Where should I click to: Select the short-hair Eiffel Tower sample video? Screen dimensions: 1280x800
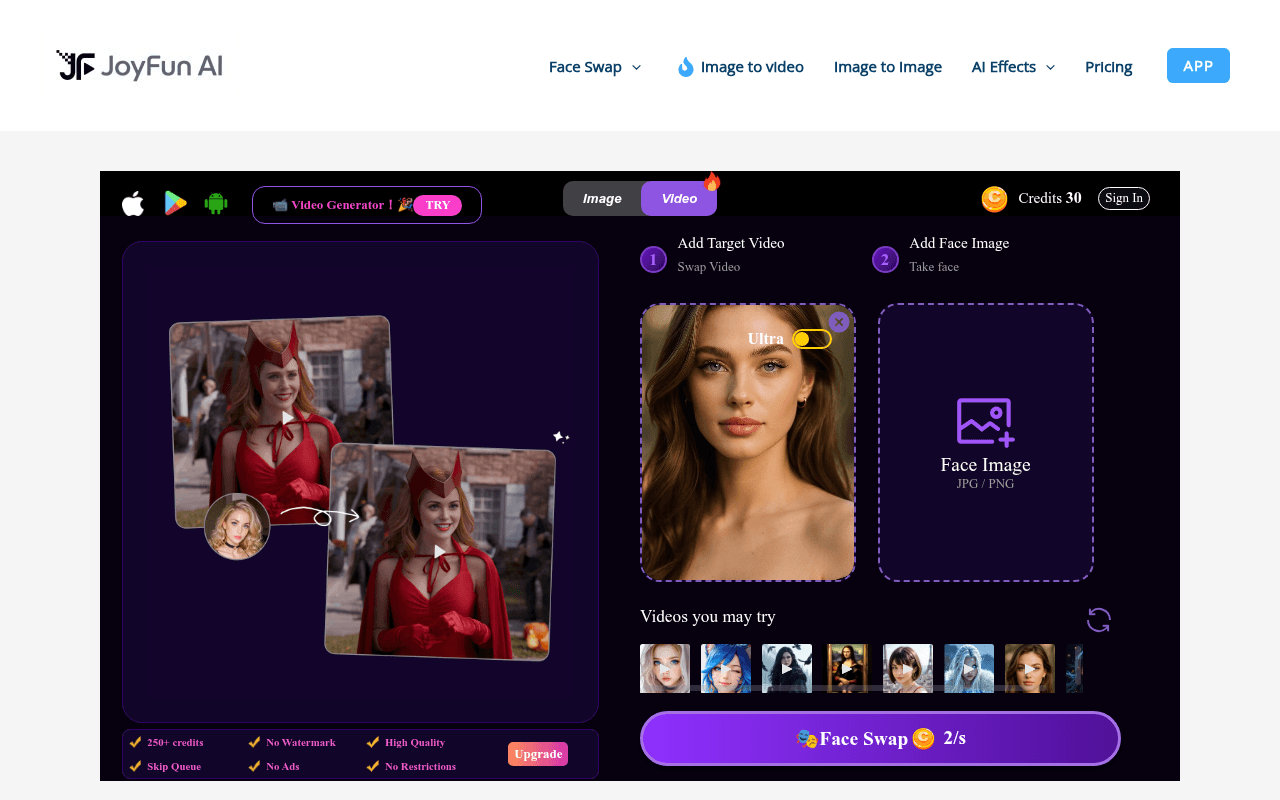(908, 668)
